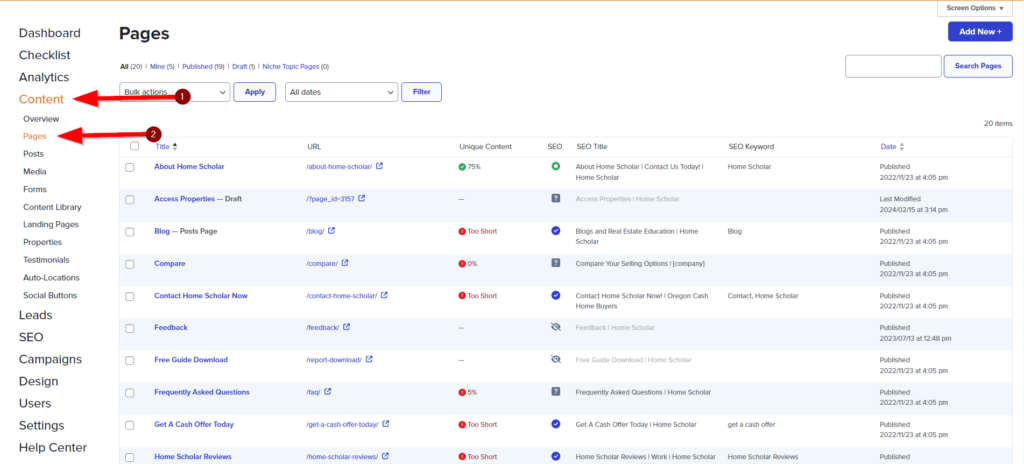Toggle the select-all checkbox in table header
Screen dimensions: 1024x464
tap(135, 146)
